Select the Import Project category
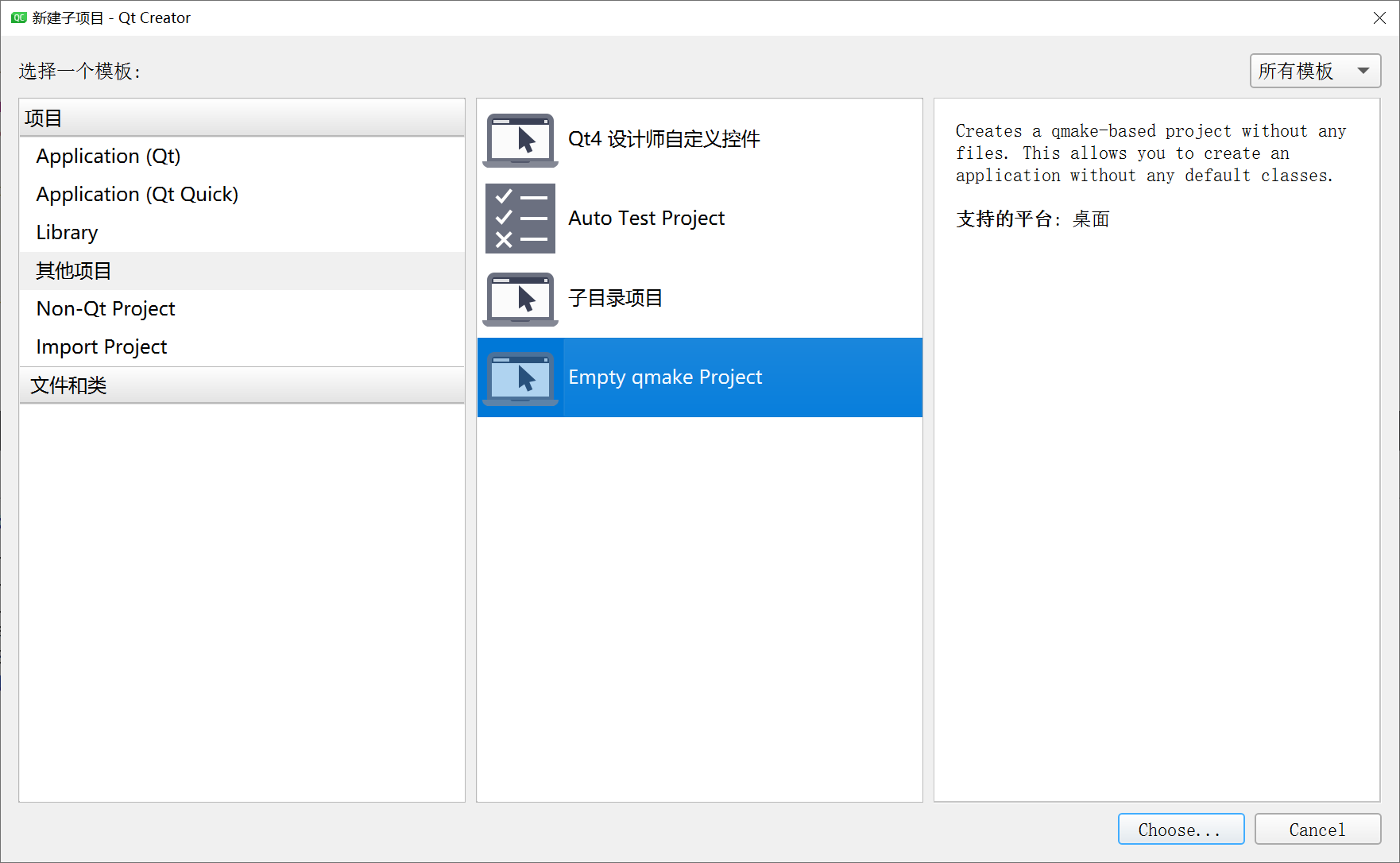Viewport: 1400px width, 863px height. 101,346
